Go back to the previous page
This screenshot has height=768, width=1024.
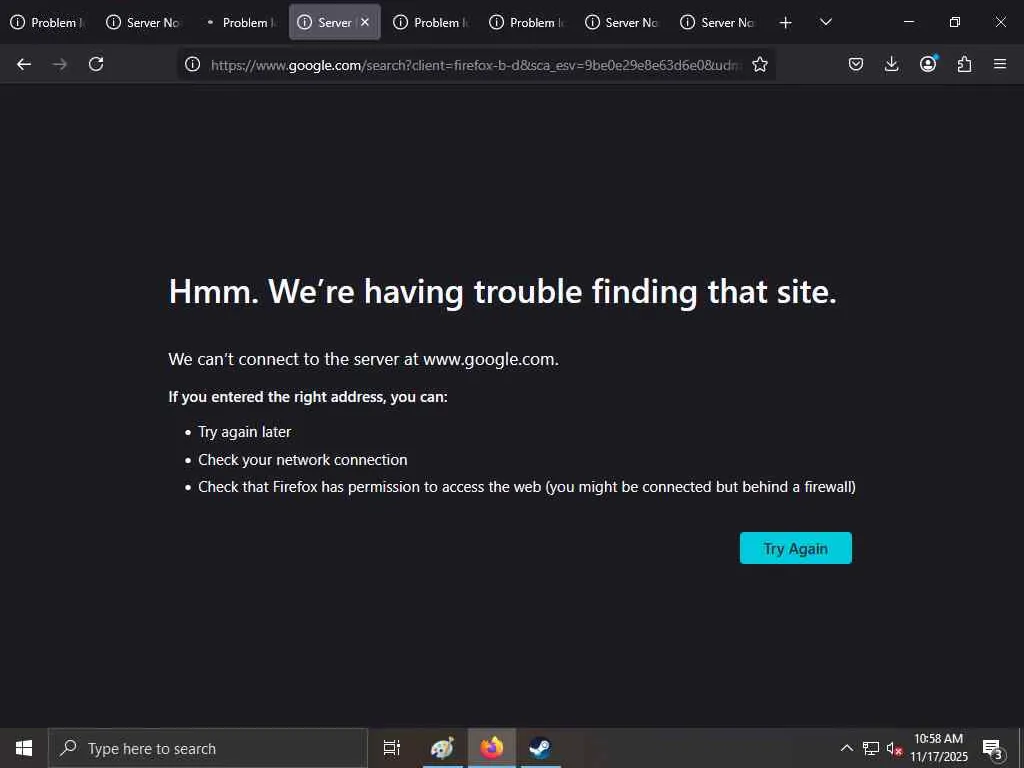click(x=24, y=64)
